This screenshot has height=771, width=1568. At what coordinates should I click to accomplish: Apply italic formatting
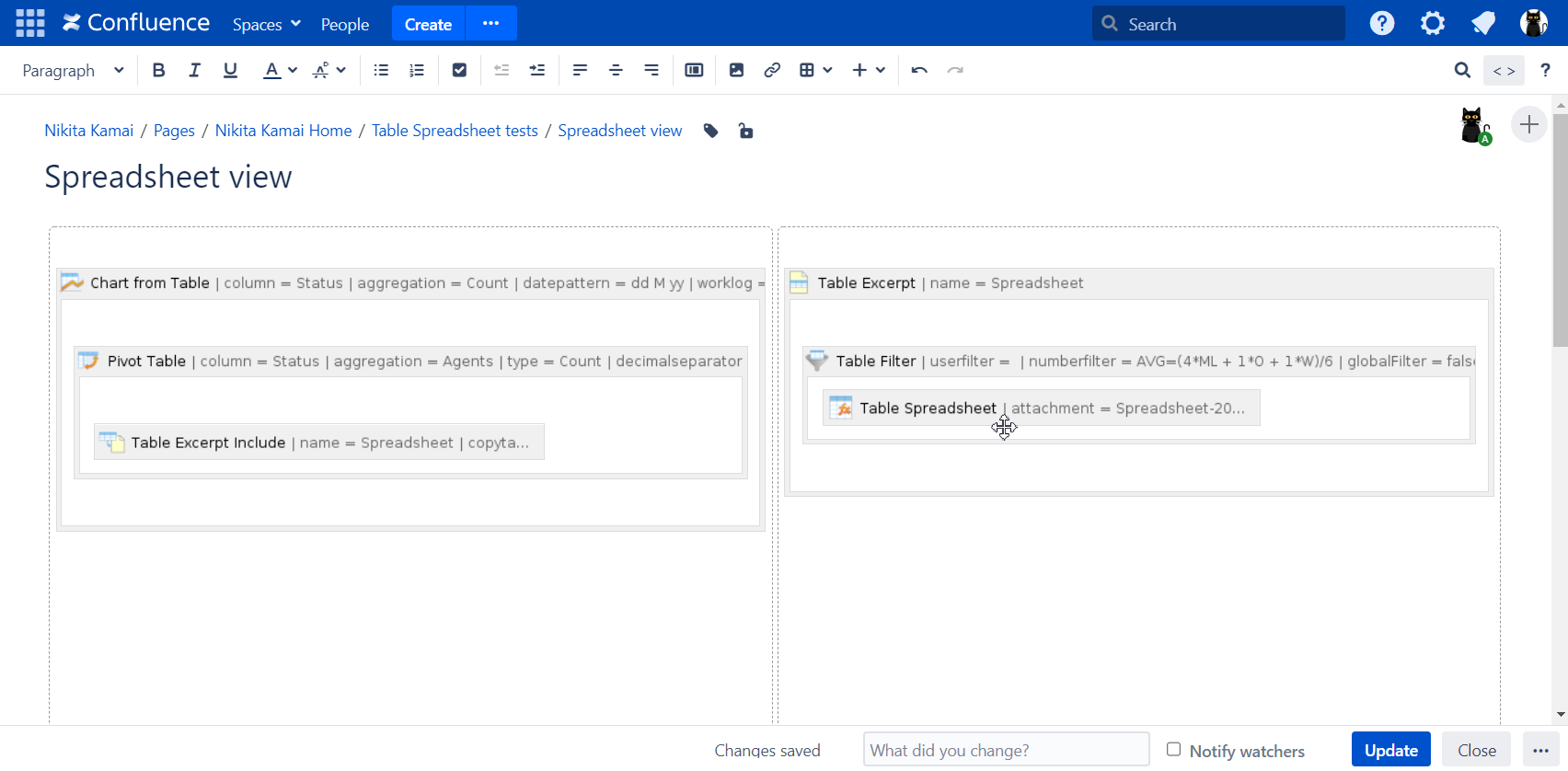[x=194, y=71]
